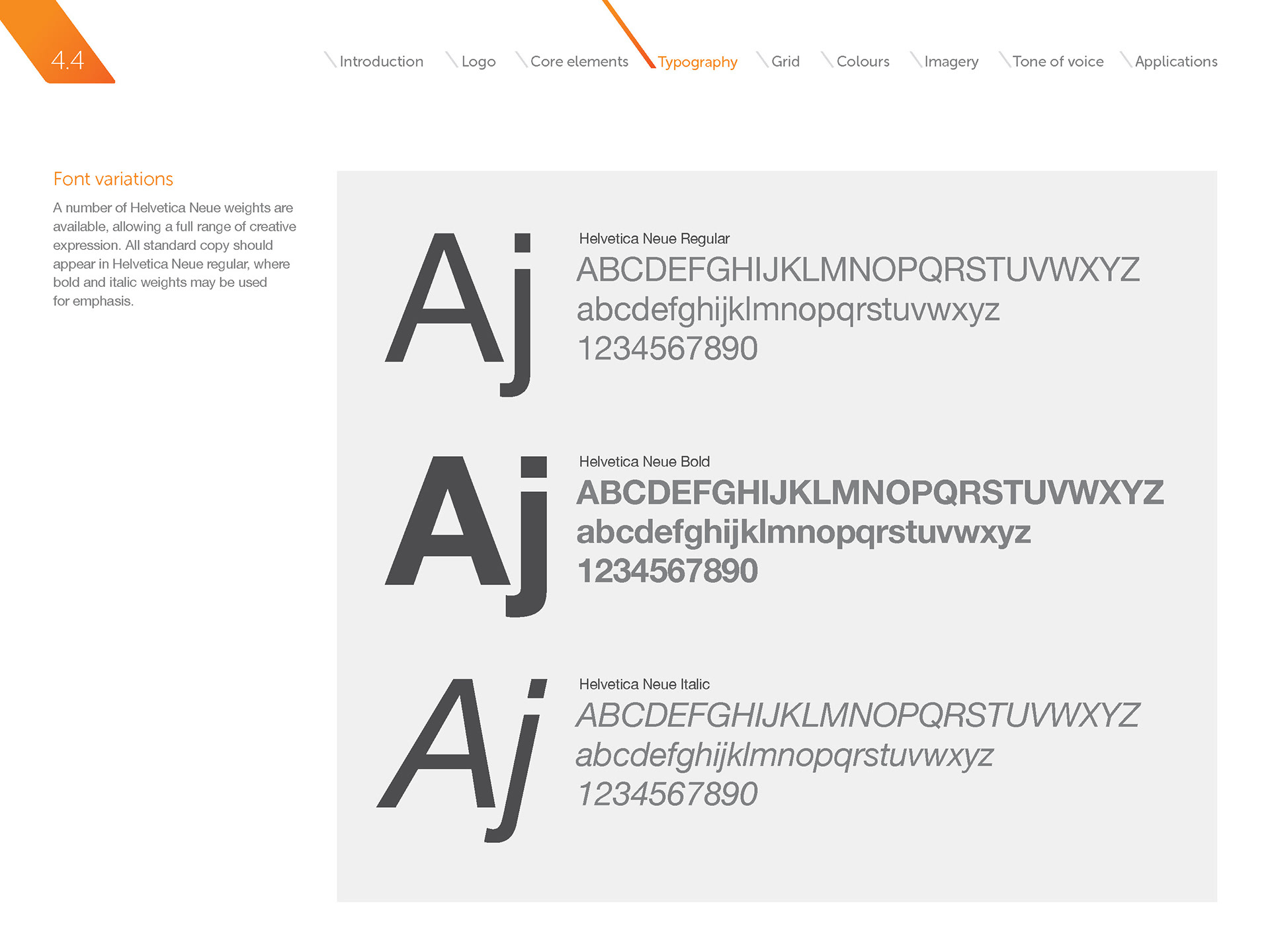The height and width of the screenshot is (952, 1270).
Task: Click the Font variations heading
Action: click(x=113, y=179)
